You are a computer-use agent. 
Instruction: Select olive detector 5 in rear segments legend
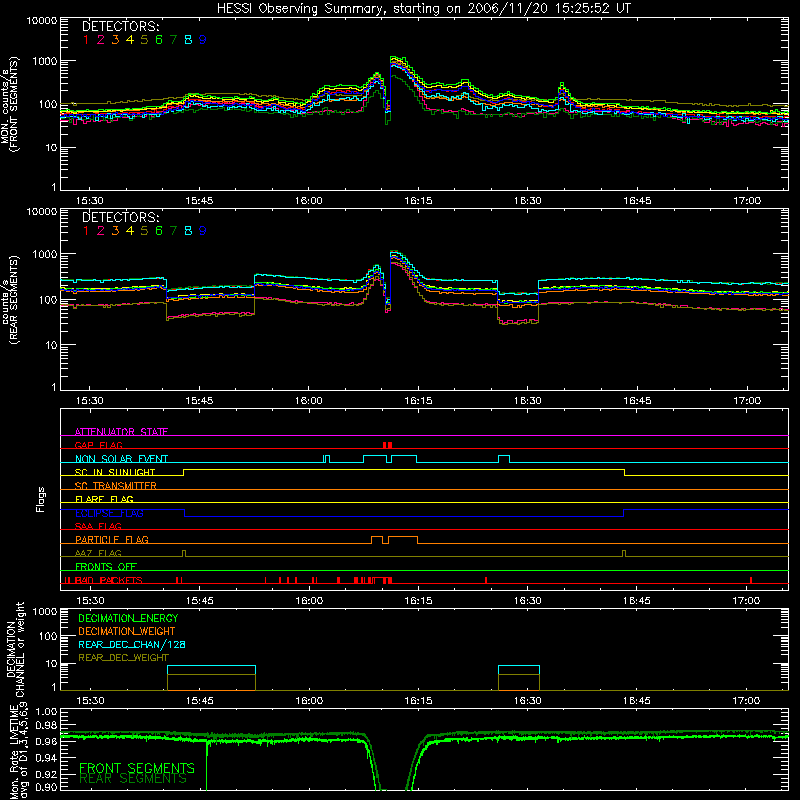144,231
